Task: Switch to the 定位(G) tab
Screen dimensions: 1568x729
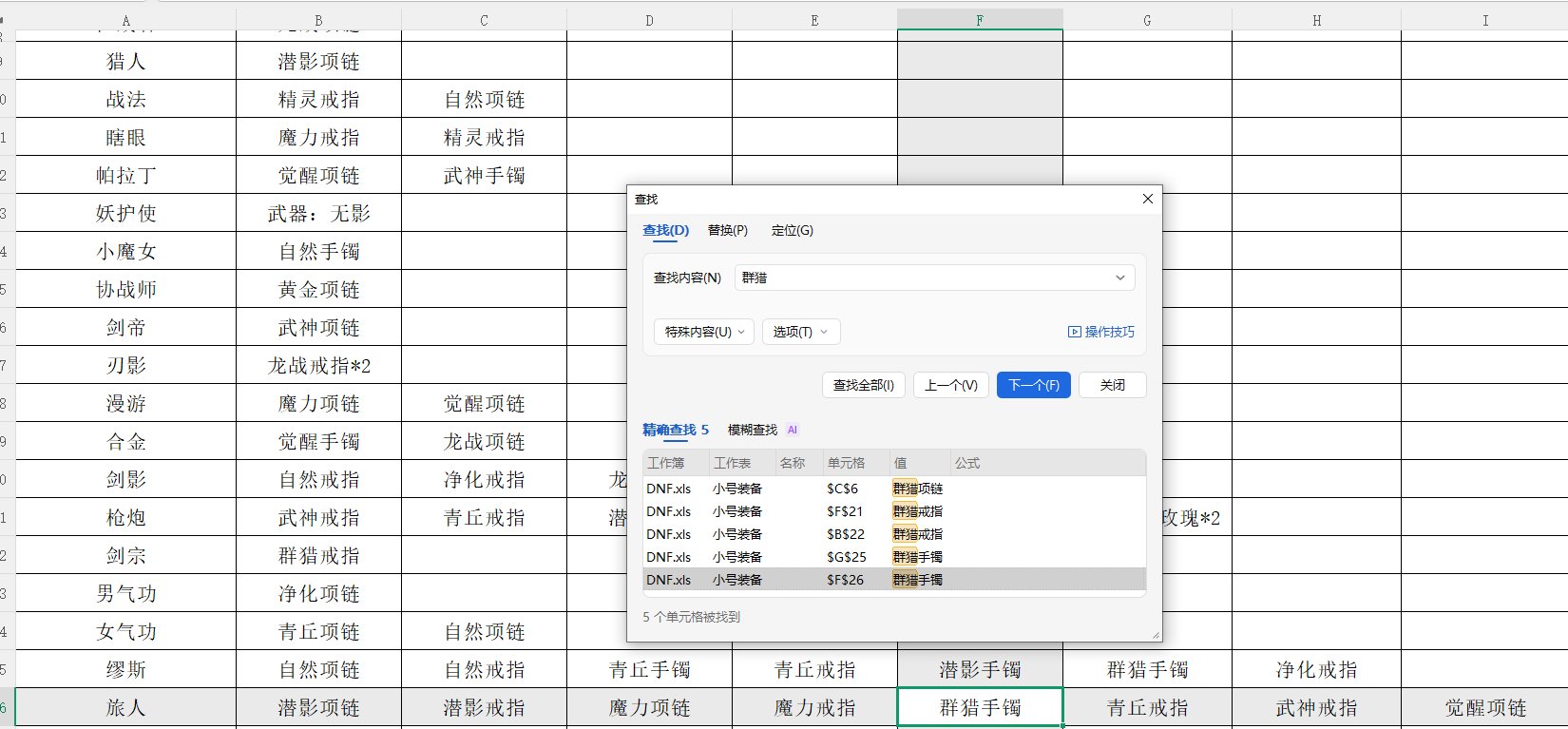Action: pyautogui.click(x=792, y=230)
